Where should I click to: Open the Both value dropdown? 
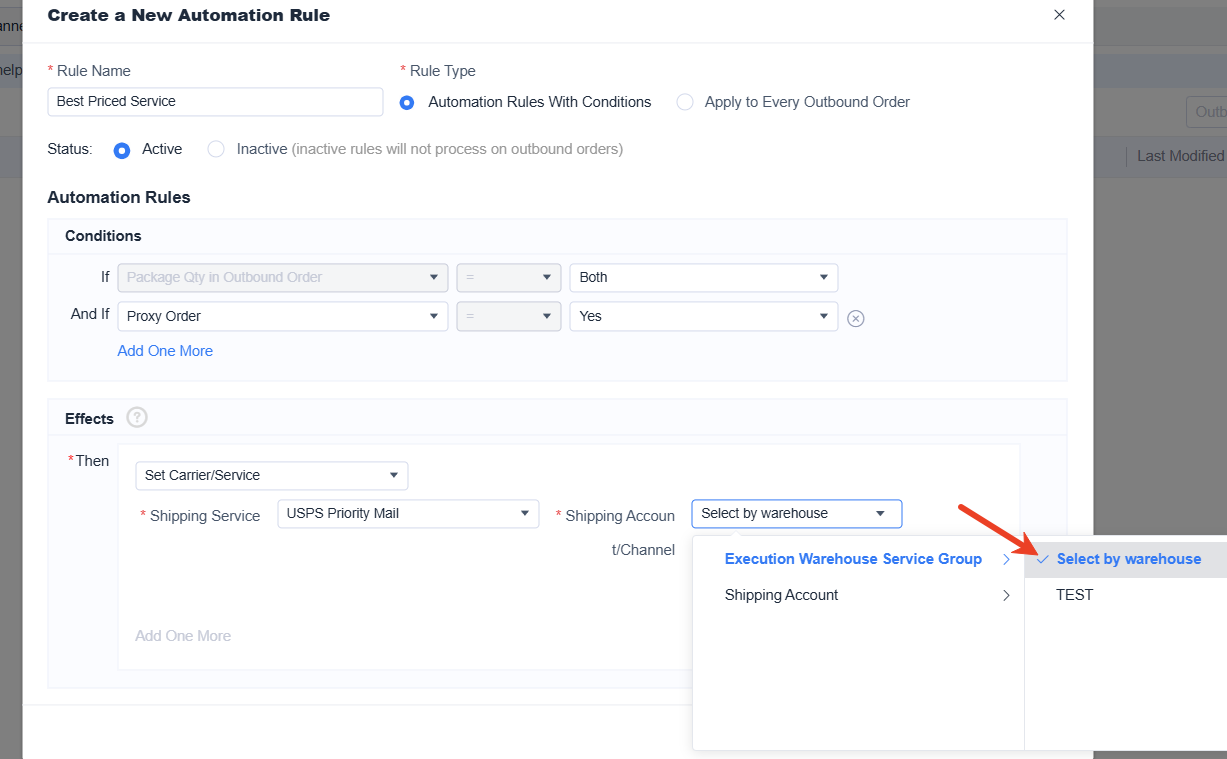click(x=704, y=277)
